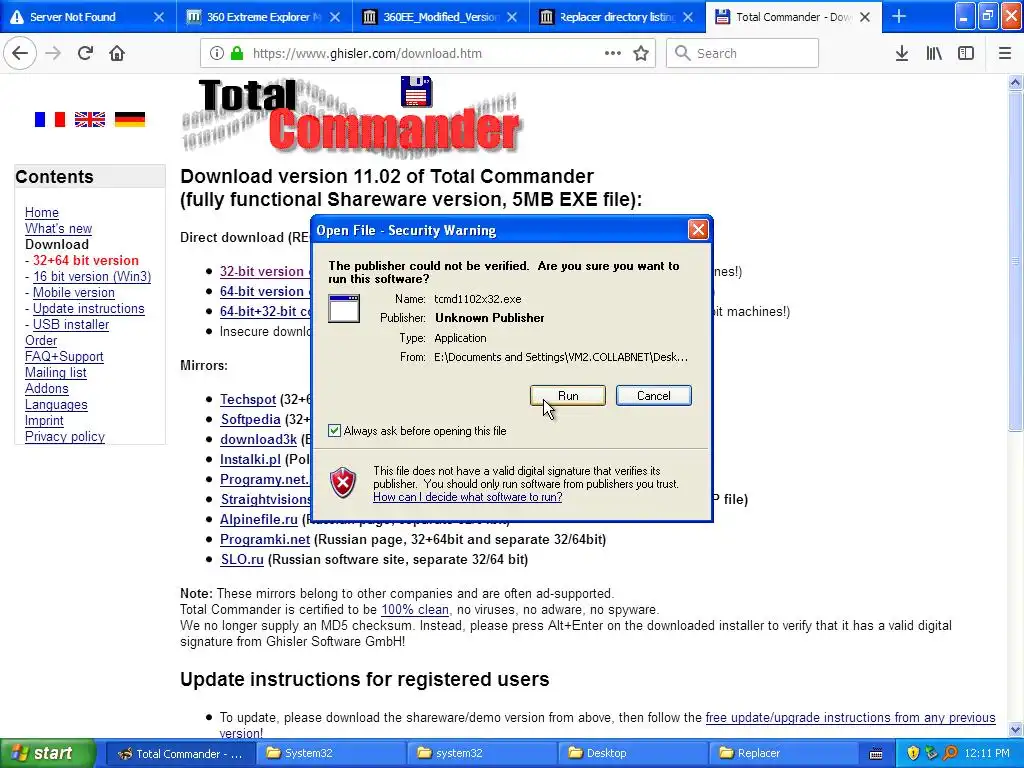The height and width of the screenshot is (768, 1024).
Task: Click the page scrollbar down arrow
Action: point(1015,729)
